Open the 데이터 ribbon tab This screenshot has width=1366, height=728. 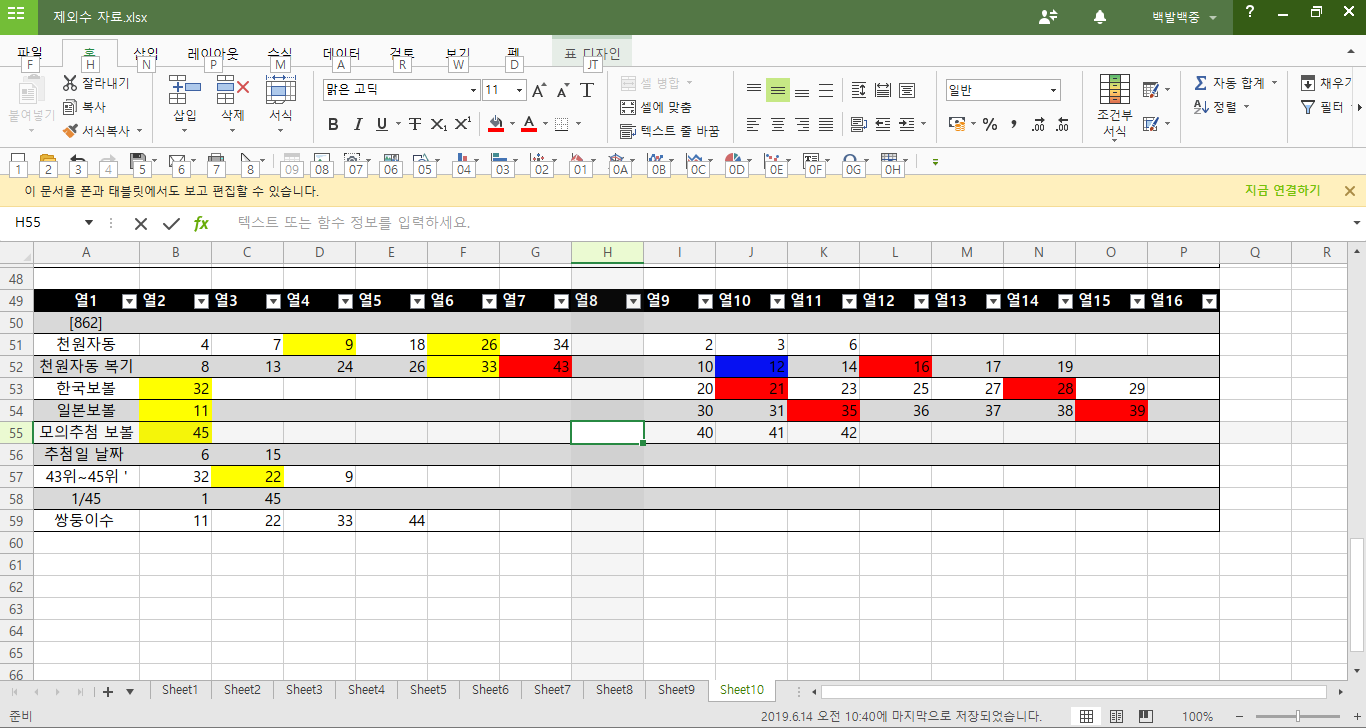[341, 54]
